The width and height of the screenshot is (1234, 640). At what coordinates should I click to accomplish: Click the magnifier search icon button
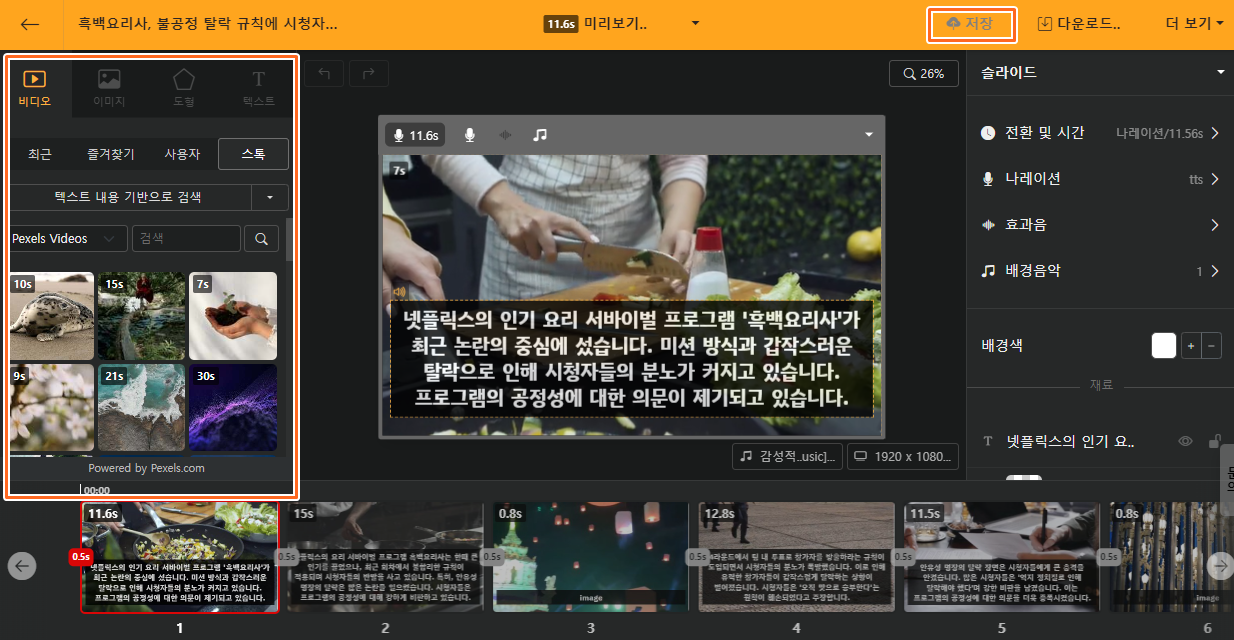click(261, 238)
